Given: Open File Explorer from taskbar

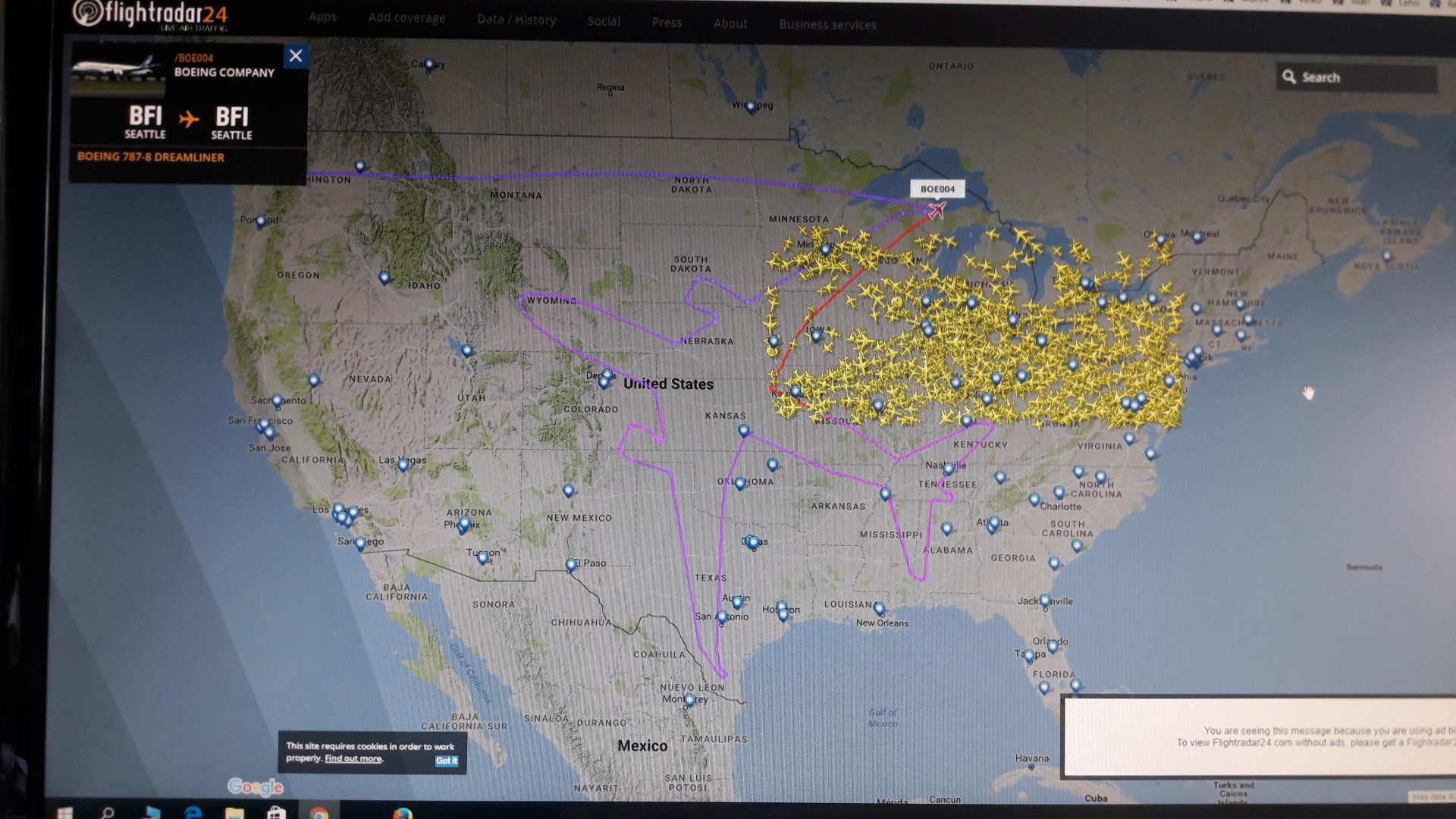Looking at the screenshot, I should [x=234, y=813].
